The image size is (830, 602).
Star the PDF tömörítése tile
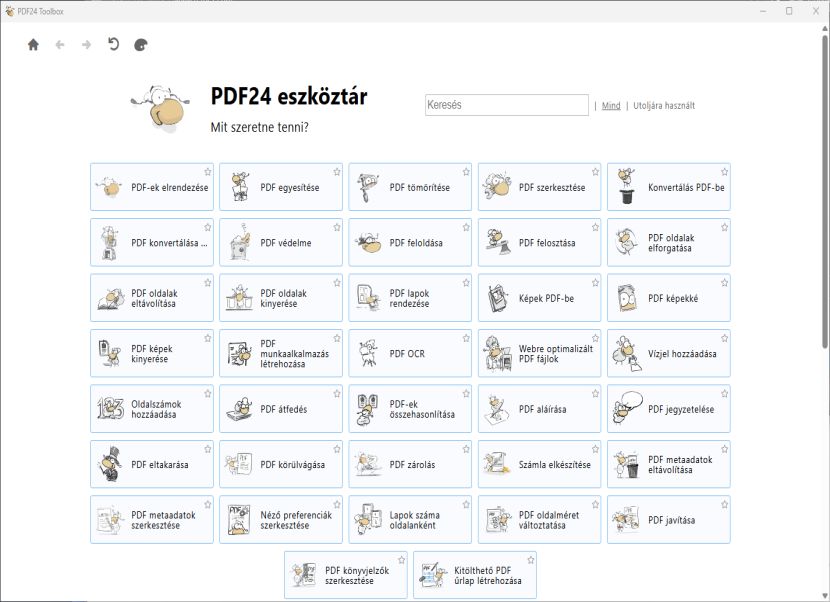[466, 172]
